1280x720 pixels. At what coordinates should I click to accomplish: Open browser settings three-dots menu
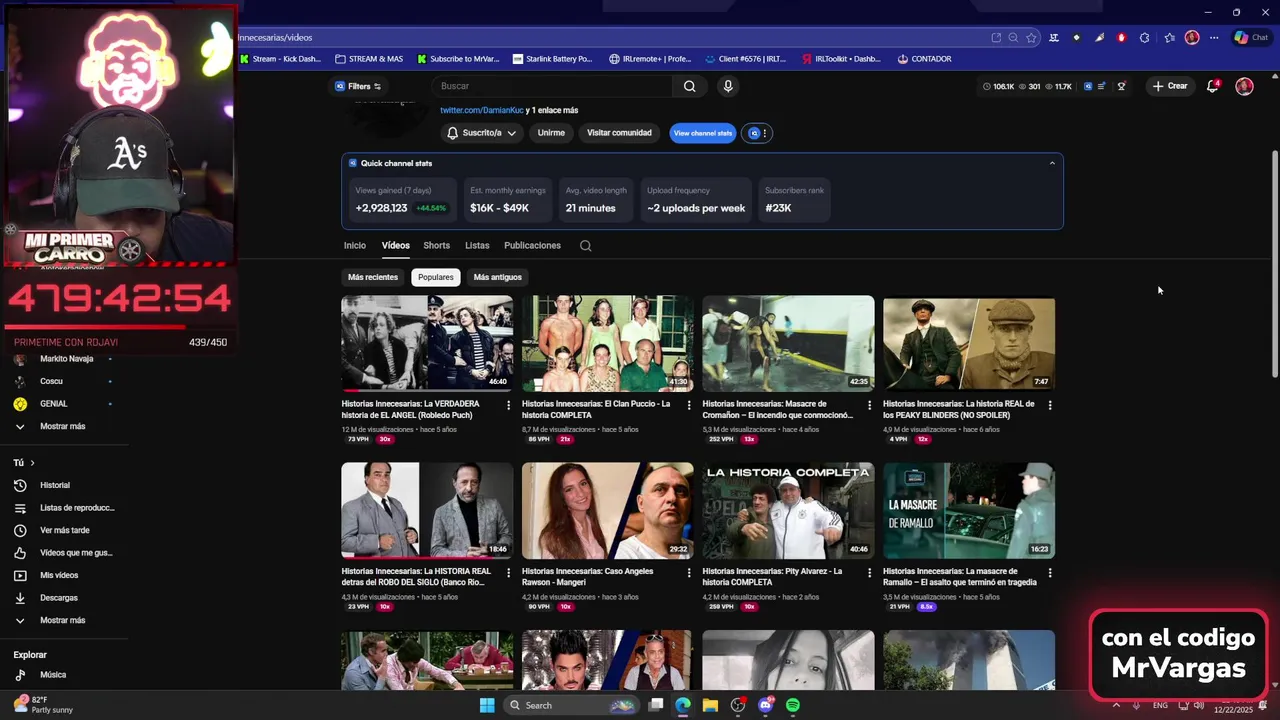pyautogui.click(x=1214, y=38)
